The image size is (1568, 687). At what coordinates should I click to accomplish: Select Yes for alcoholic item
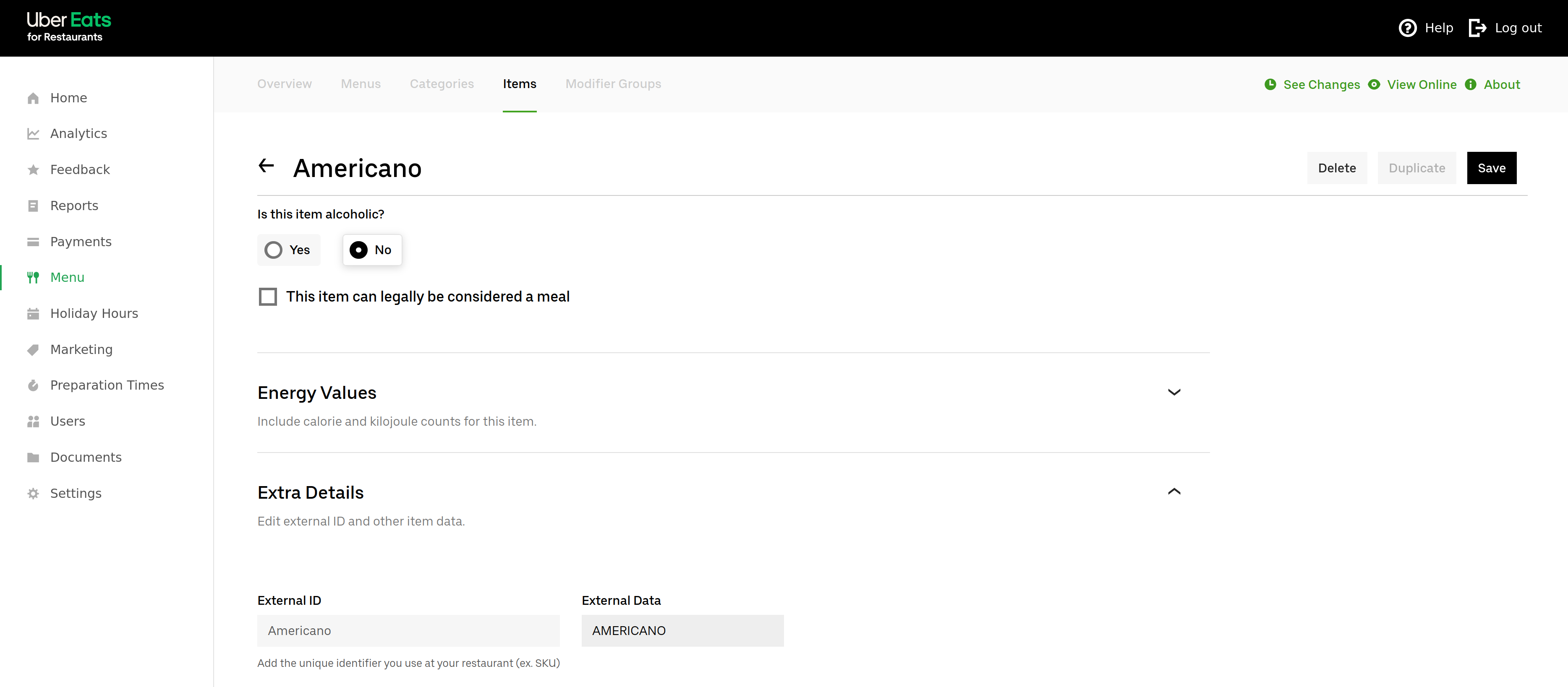click(288, 250)
